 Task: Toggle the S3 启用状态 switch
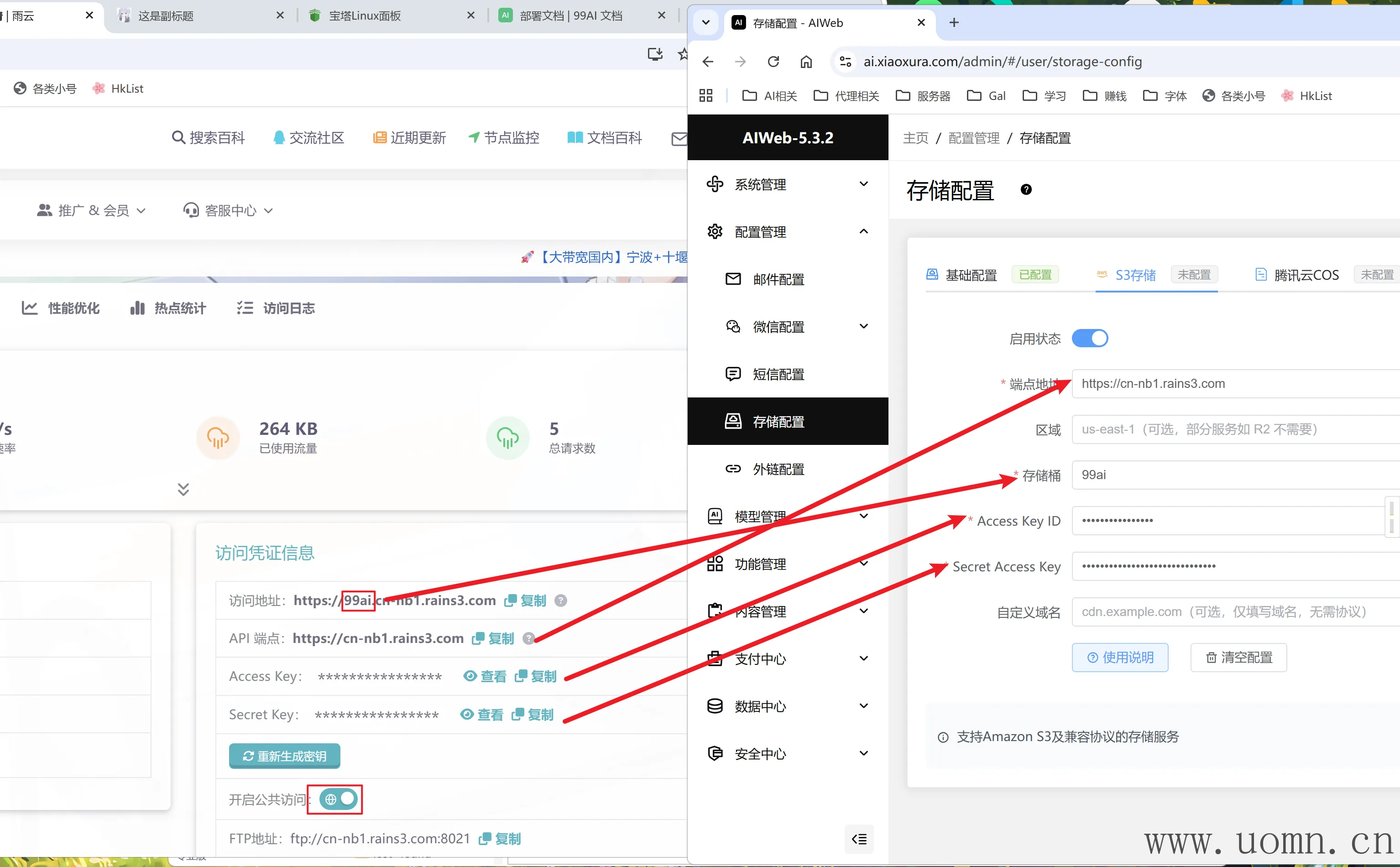click(x=1089, y=338)
